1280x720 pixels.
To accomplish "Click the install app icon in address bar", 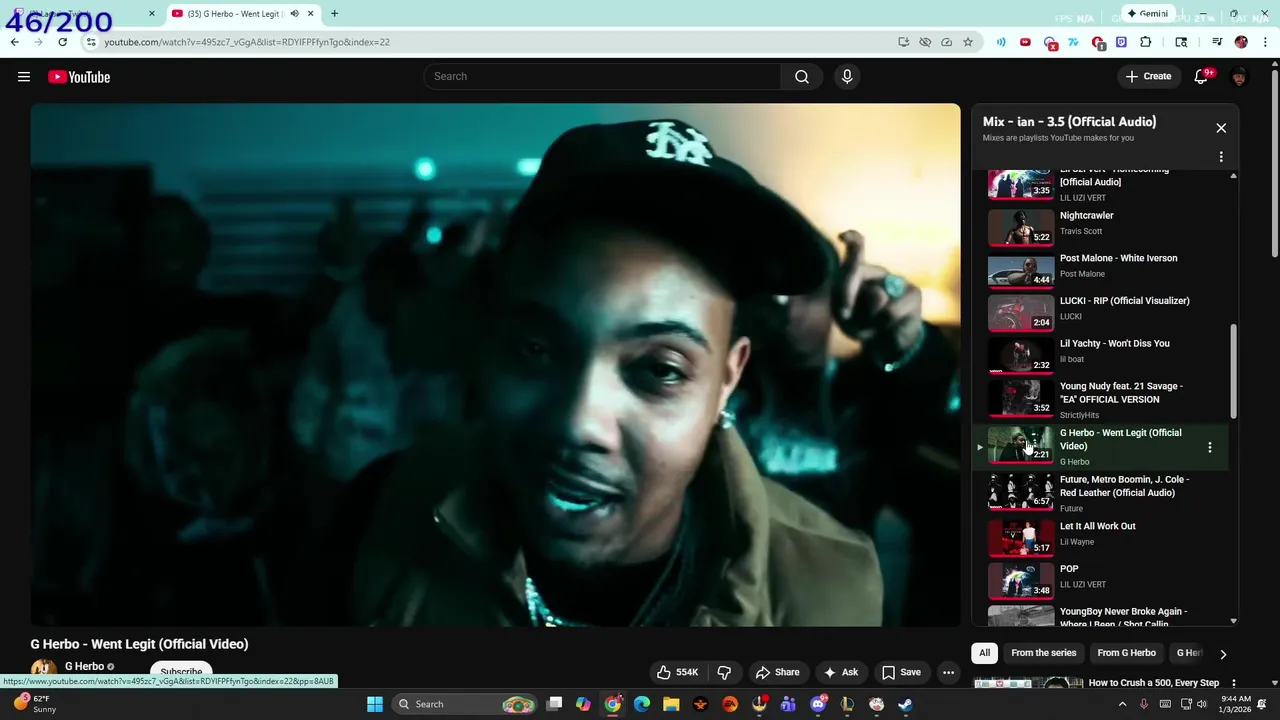I will (903, 42).
